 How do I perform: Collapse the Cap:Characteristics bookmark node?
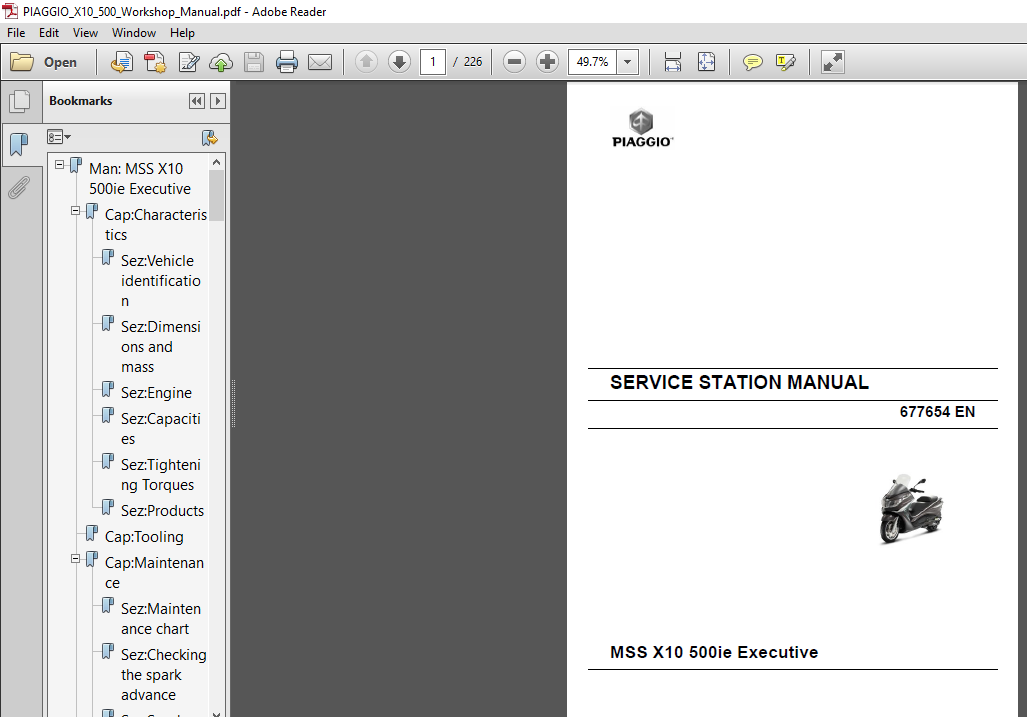[x=75, y=211]
